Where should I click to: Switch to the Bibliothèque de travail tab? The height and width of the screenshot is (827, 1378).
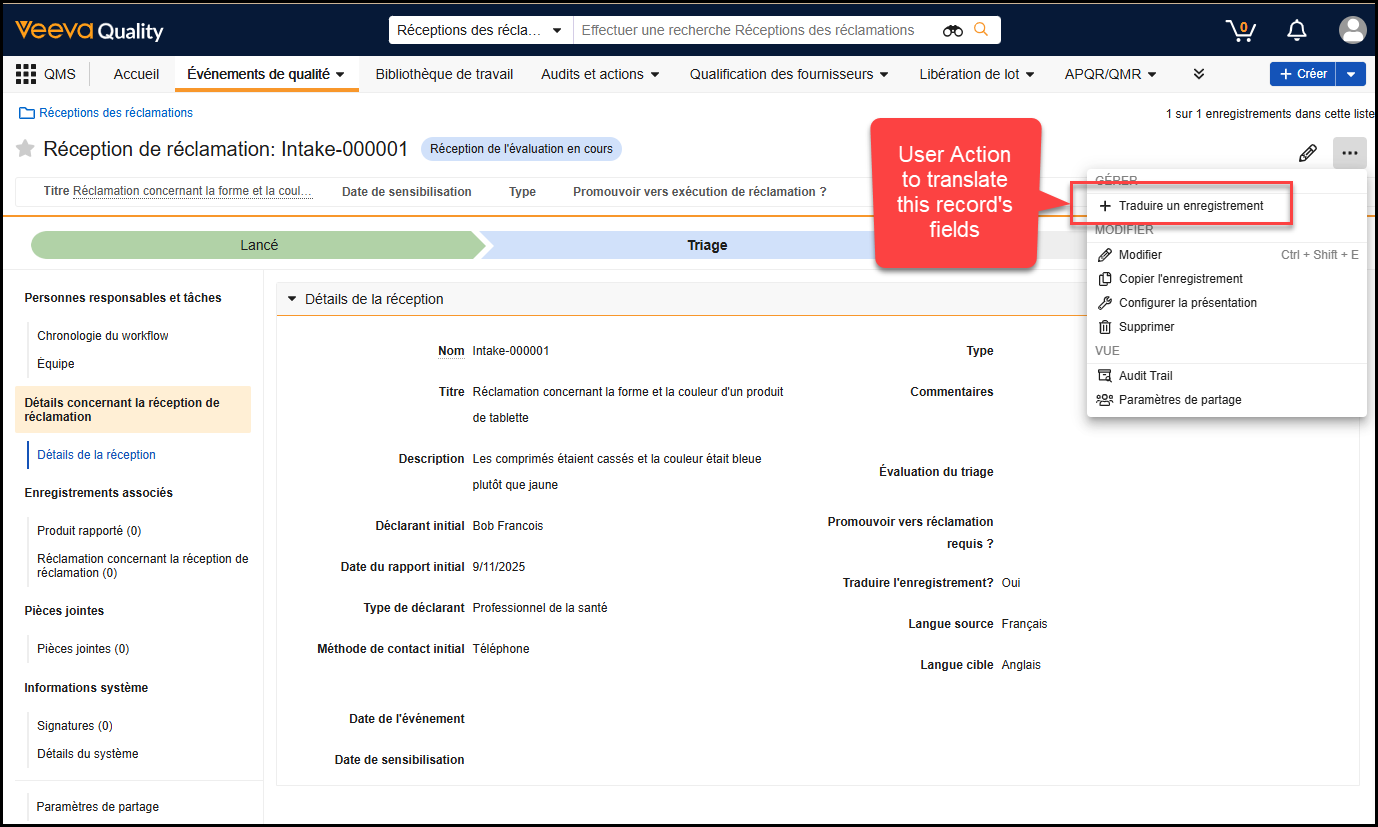click(444, 74)
